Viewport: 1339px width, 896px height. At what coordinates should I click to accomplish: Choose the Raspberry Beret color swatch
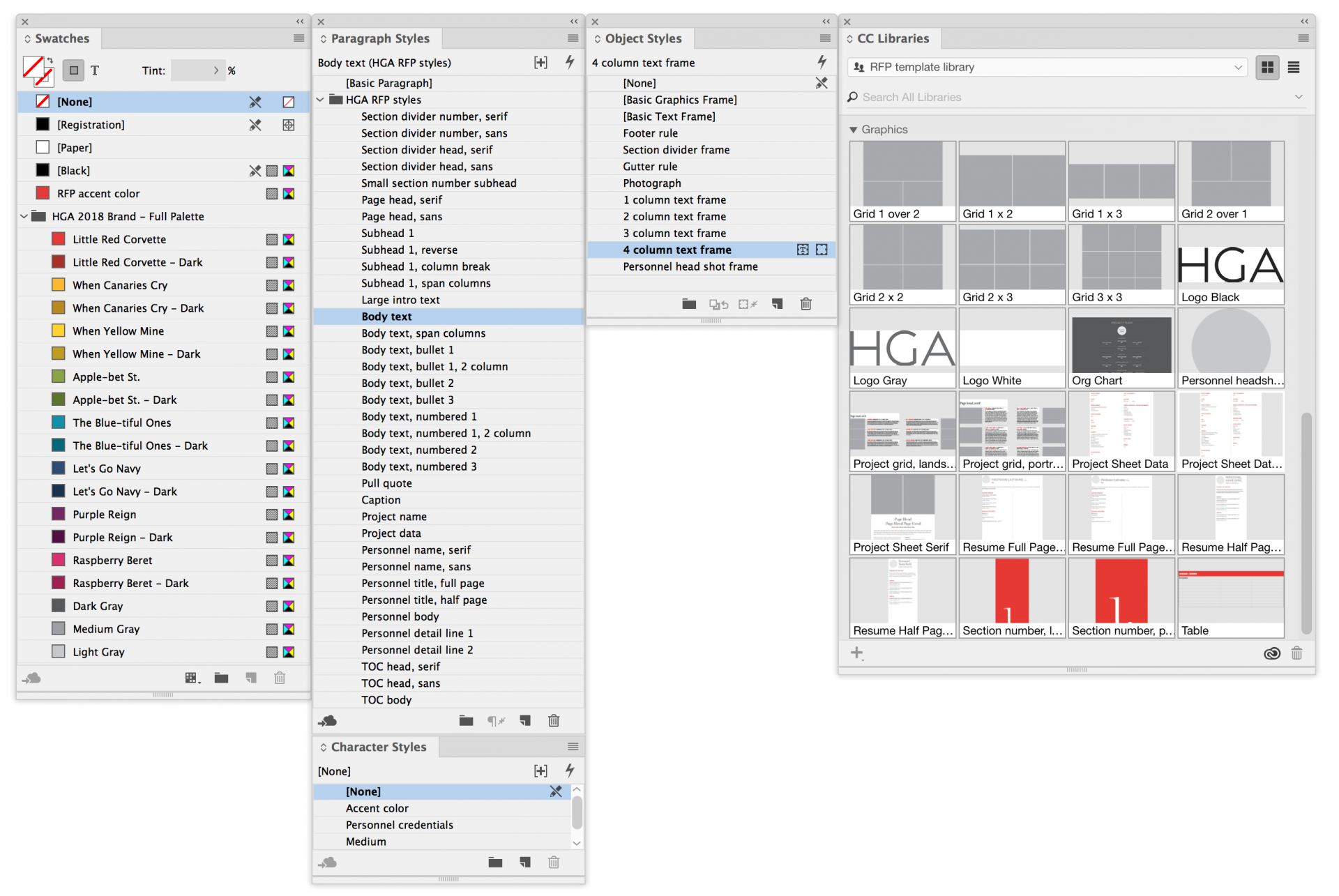112,561
